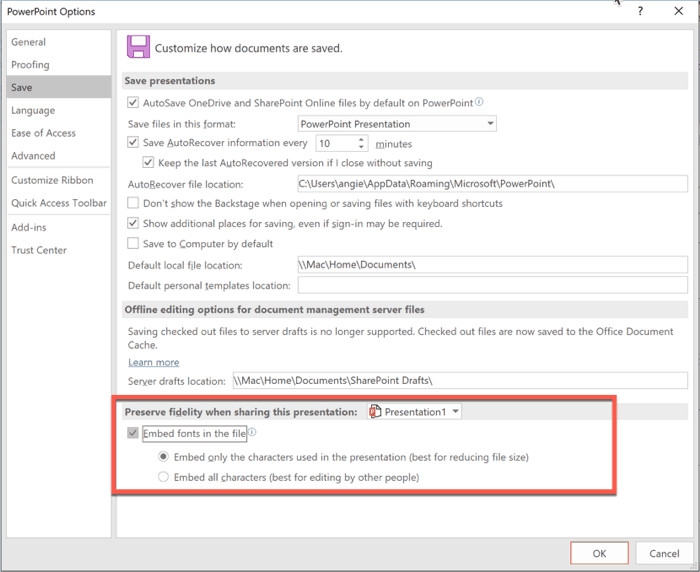Enable Save to Computer by default checkbox
Screen dimensions: 700x572
click(x=133, y=243)
